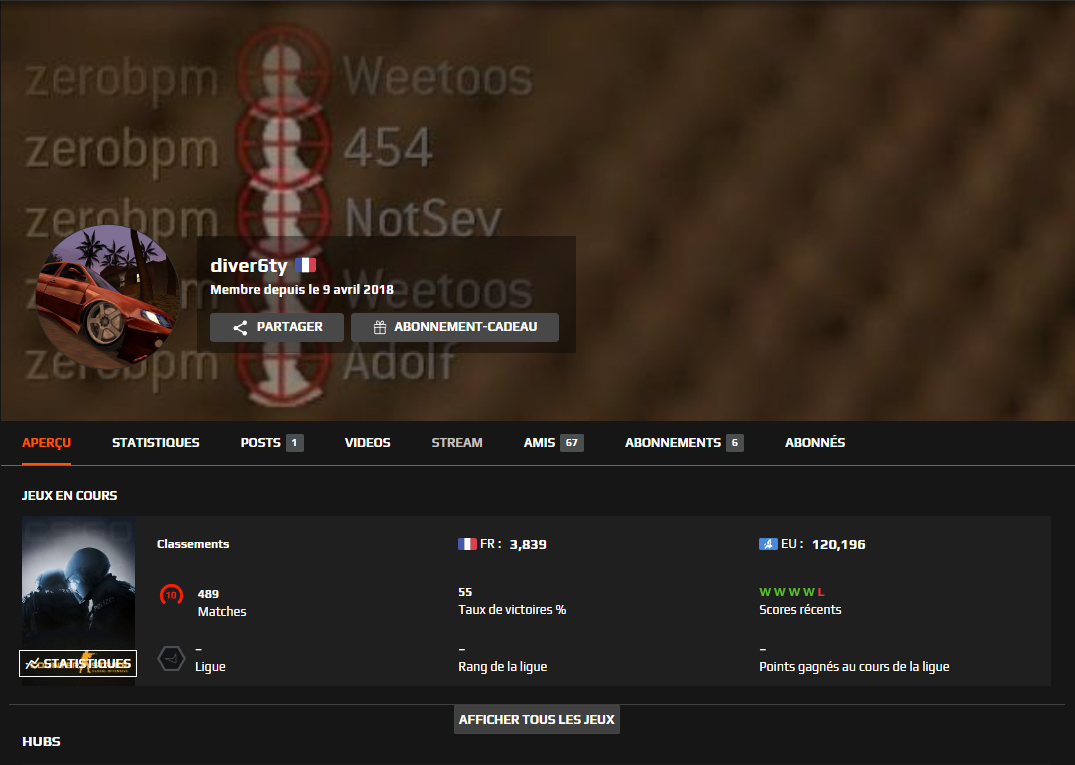Click the 'Scores récents' label
1075x765 pixels.
[800, 609]
